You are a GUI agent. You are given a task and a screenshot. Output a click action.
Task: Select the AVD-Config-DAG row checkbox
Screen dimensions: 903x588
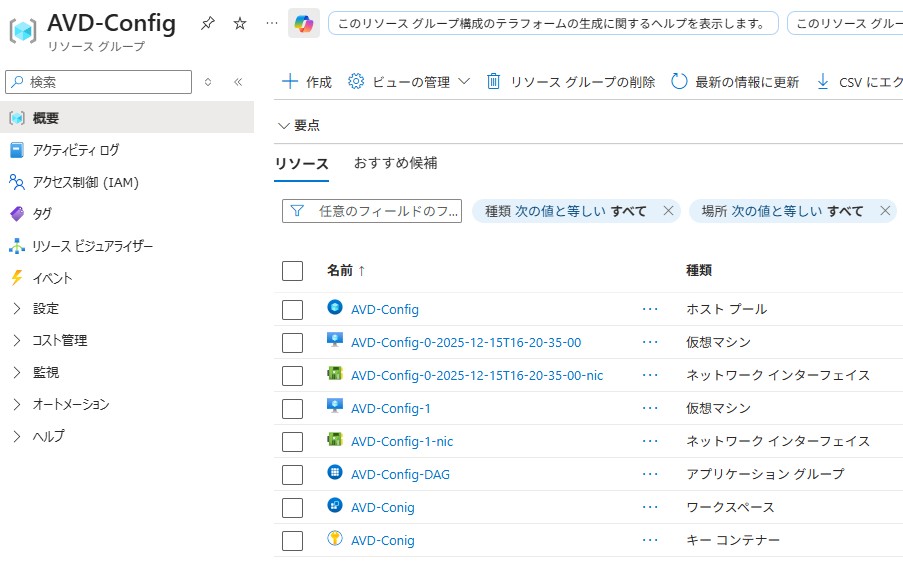(292, 475)
